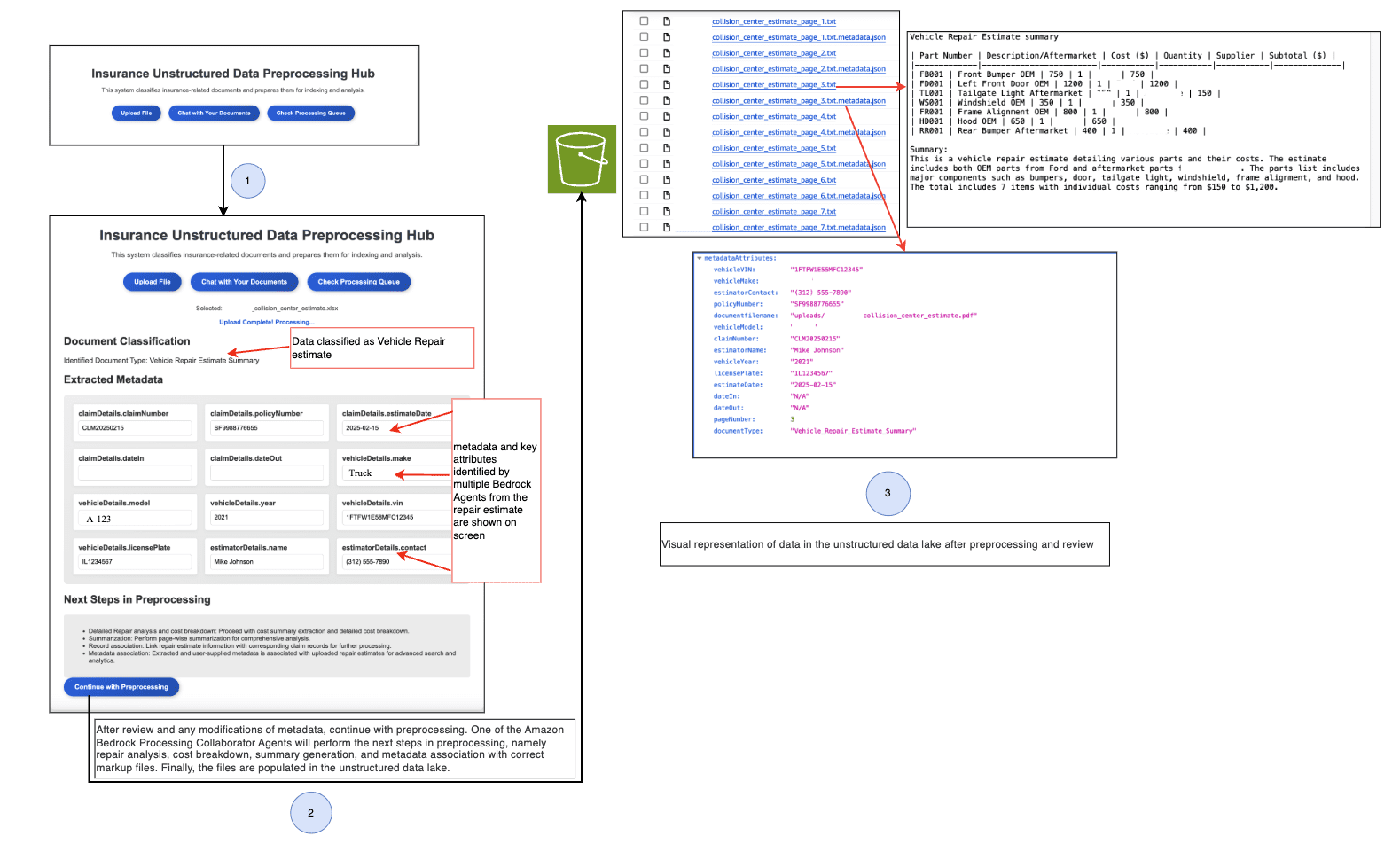Click file icon next to collision_center_estimate_page_4.txt

667,116
